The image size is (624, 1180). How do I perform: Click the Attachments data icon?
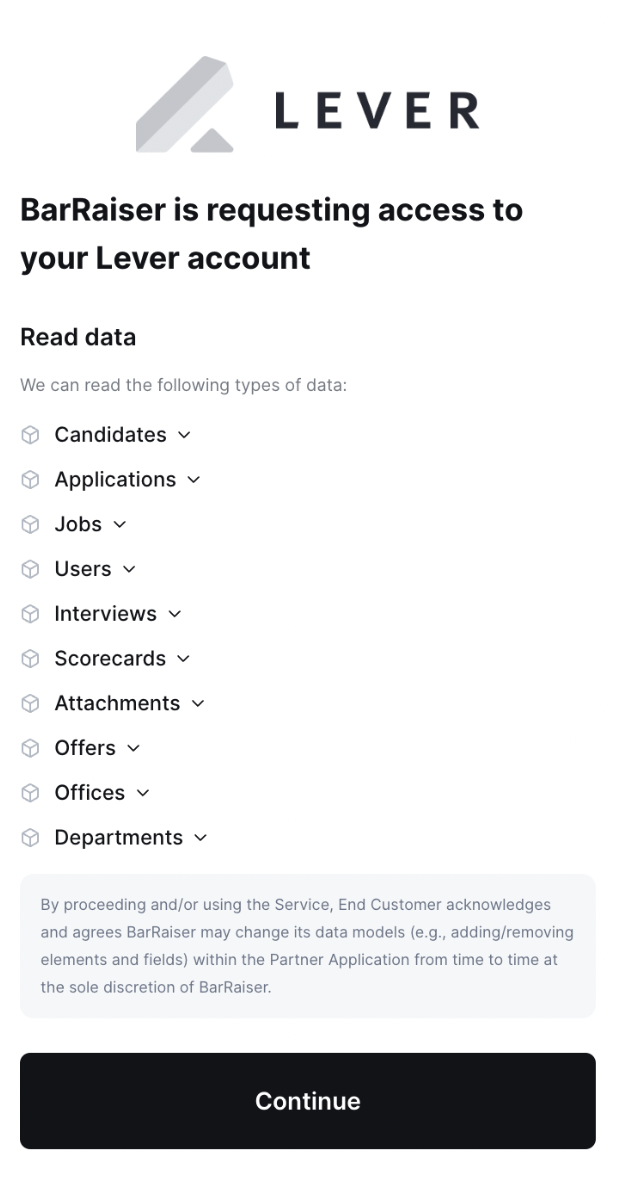pyautogui.click(x=28, y=703)
